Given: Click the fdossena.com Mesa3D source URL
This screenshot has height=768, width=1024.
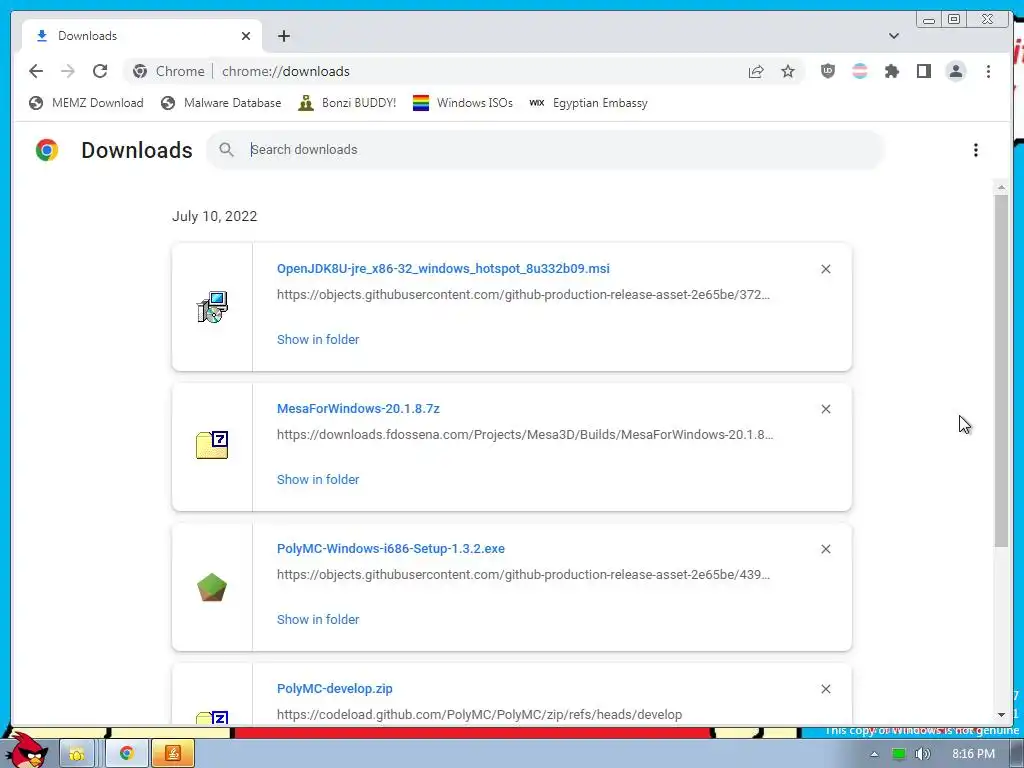Looking at the screenshot, I should click(x=525, y=434).
